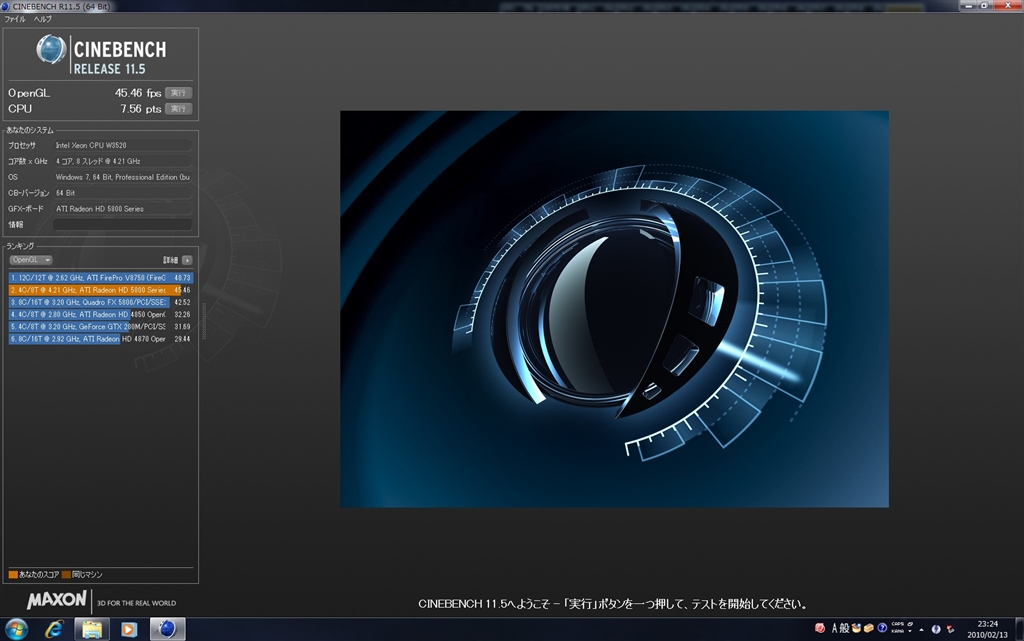The image size is (1024, 641).
Task: Click the red flag tray icon
Action: 950,629
